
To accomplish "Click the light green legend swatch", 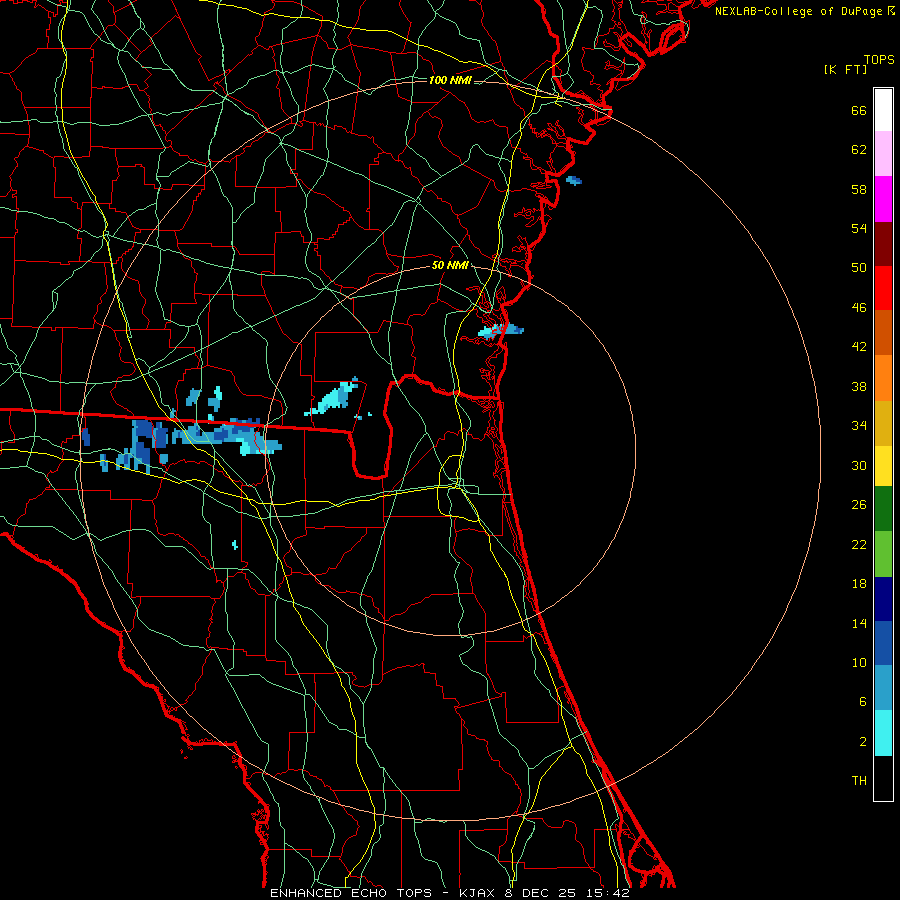I will pos(883,554).
